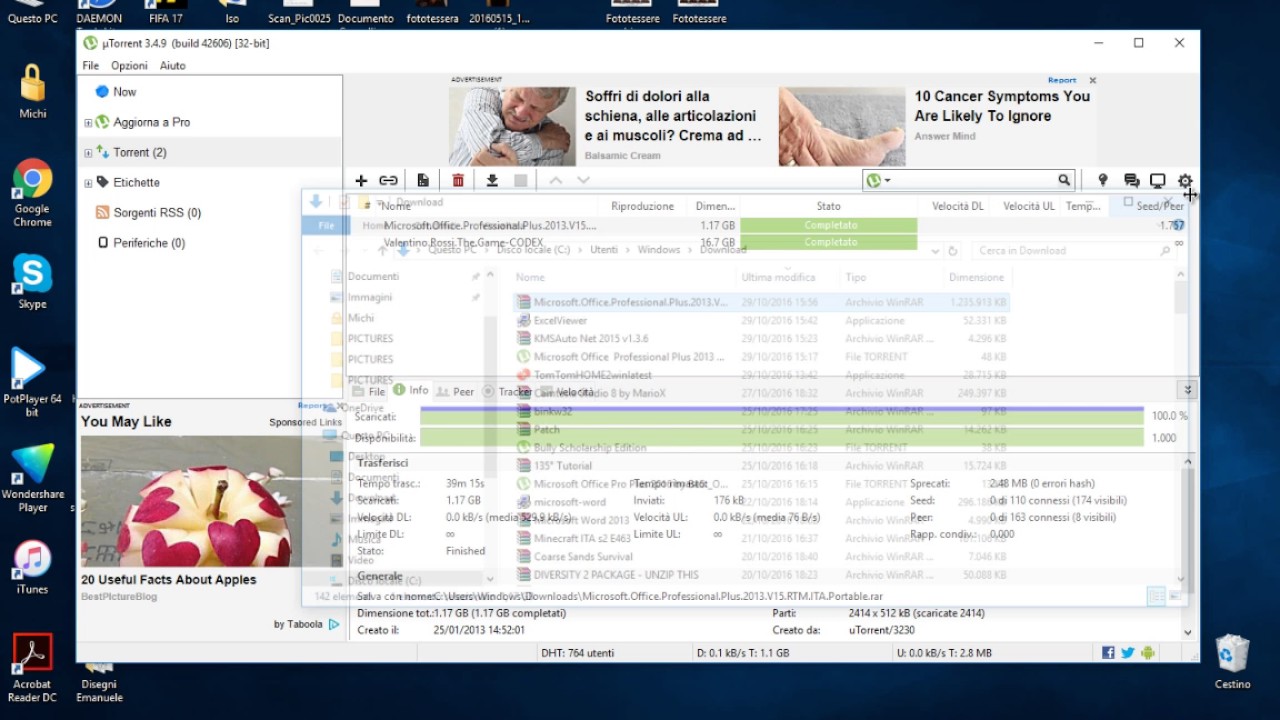Click the Add Torrent from URL link icon
Viewport: 1280px width, 720px height.
tap(388, 181)
